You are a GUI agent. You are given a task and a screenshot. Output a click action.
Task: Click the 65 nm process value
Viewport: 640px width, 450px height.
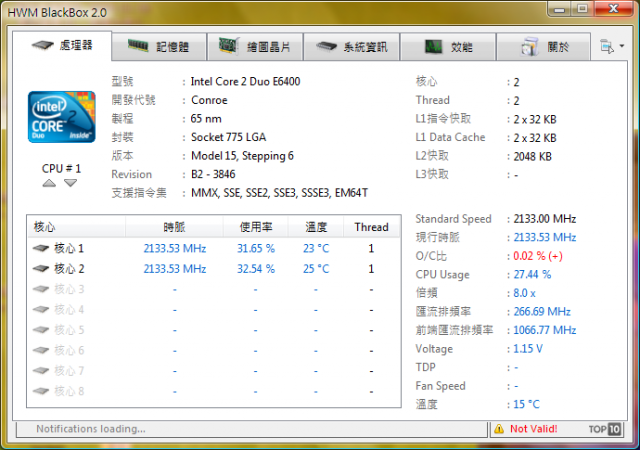[206, 119]
